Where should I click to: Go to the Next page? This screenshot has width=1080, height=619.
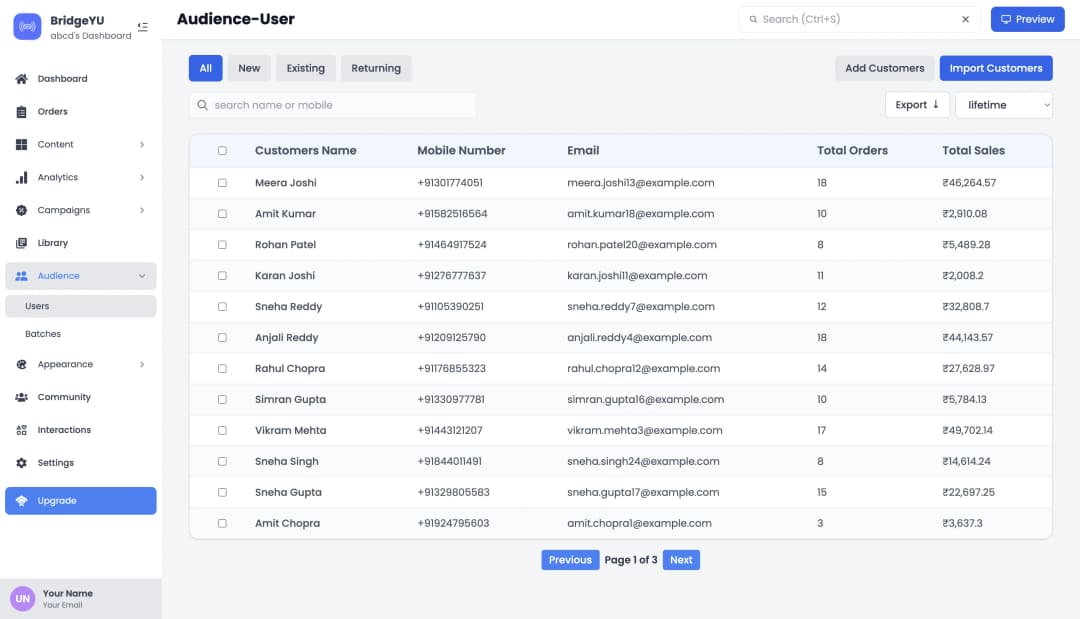(681, 560)
